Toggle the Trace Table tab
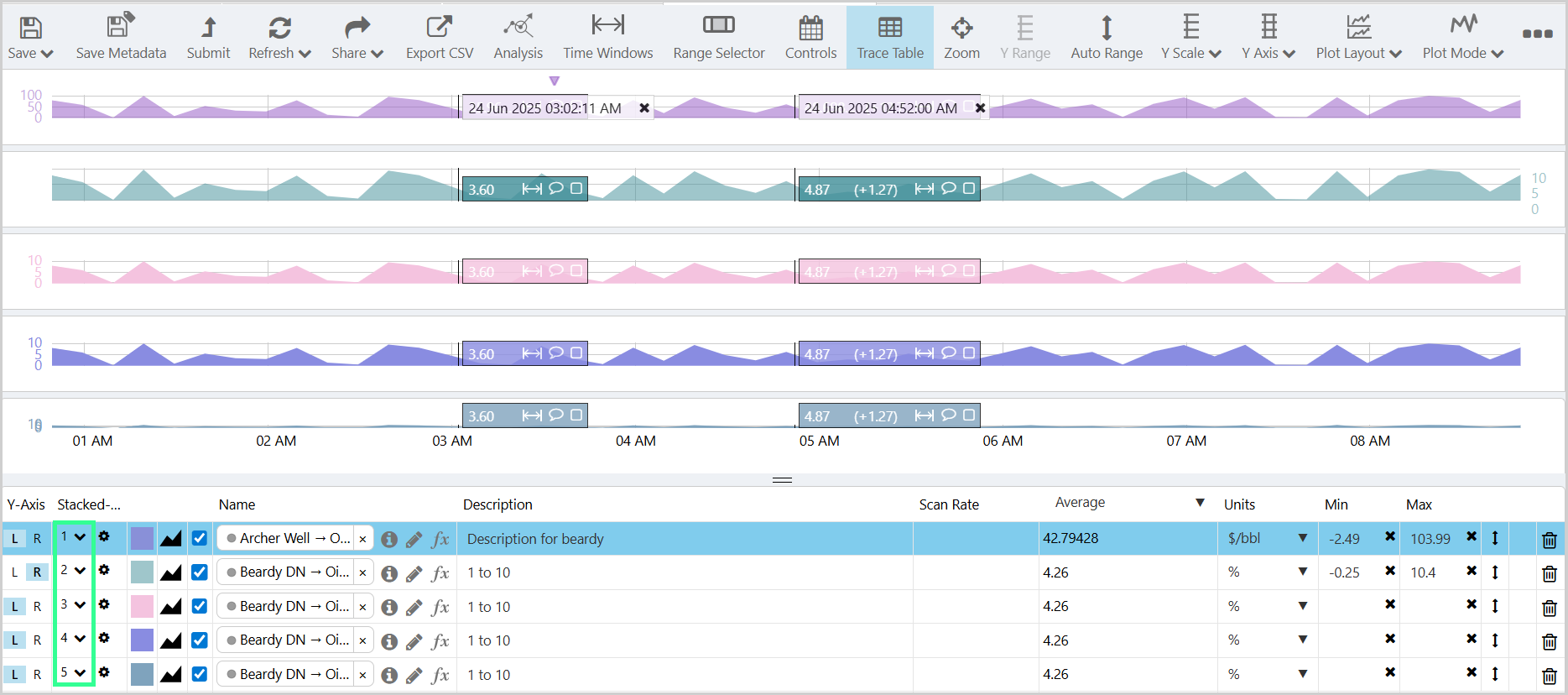Image resolution: width=1568 pixels, height=695 pixels. click(889, 38)
